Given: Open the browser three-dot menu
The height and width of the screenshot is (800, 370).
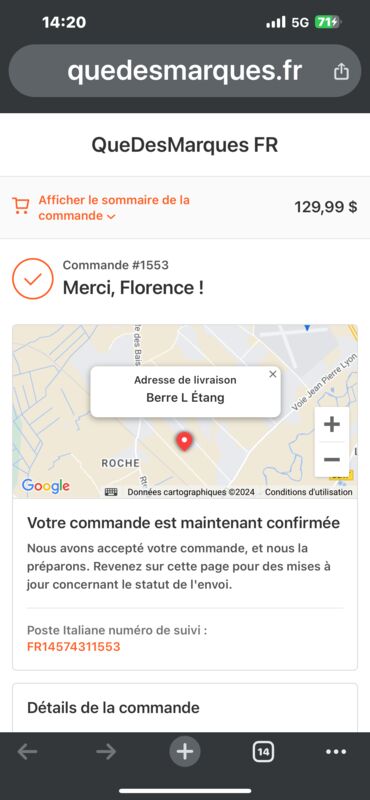Looking at the screenshot, I should tap(336, 752).
